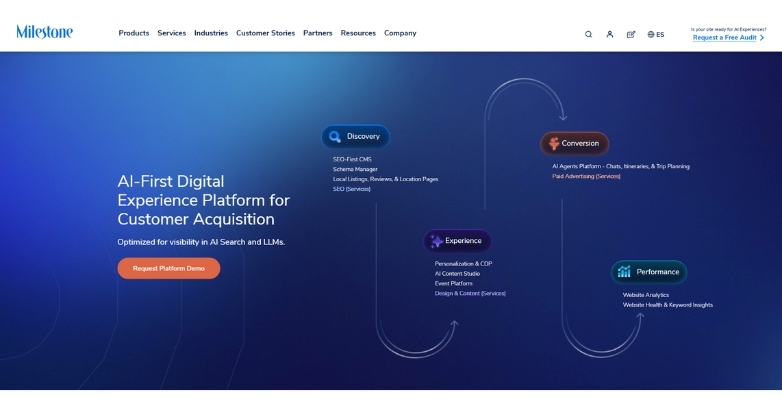Screen dimensions: 782x410
Task: Click 'Is your site ready for AI Experiences?' text
Action: point(729,29)
